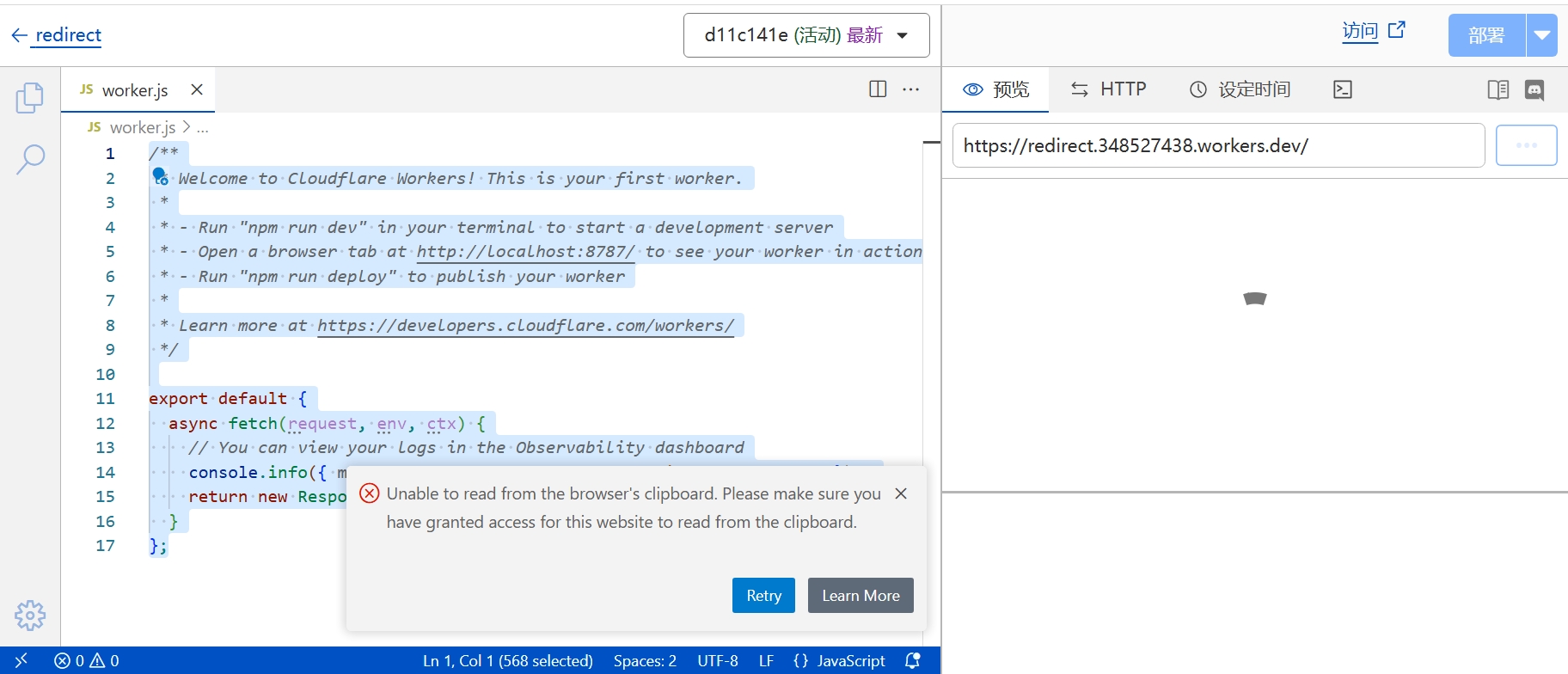Open the Search magnifier in sidebar

tap(30, 159)
